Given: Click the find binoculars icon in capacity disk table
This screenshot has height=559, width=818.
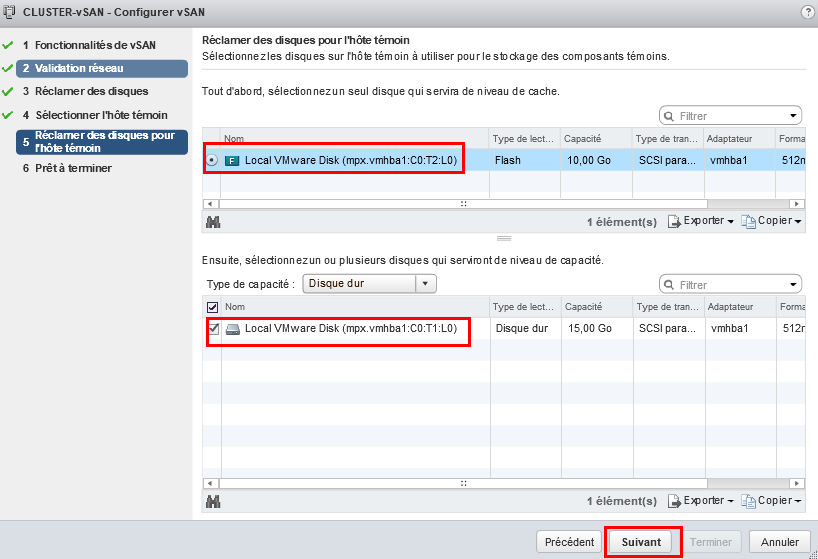Looking at the screenshot, I should [x=213, y=502].
